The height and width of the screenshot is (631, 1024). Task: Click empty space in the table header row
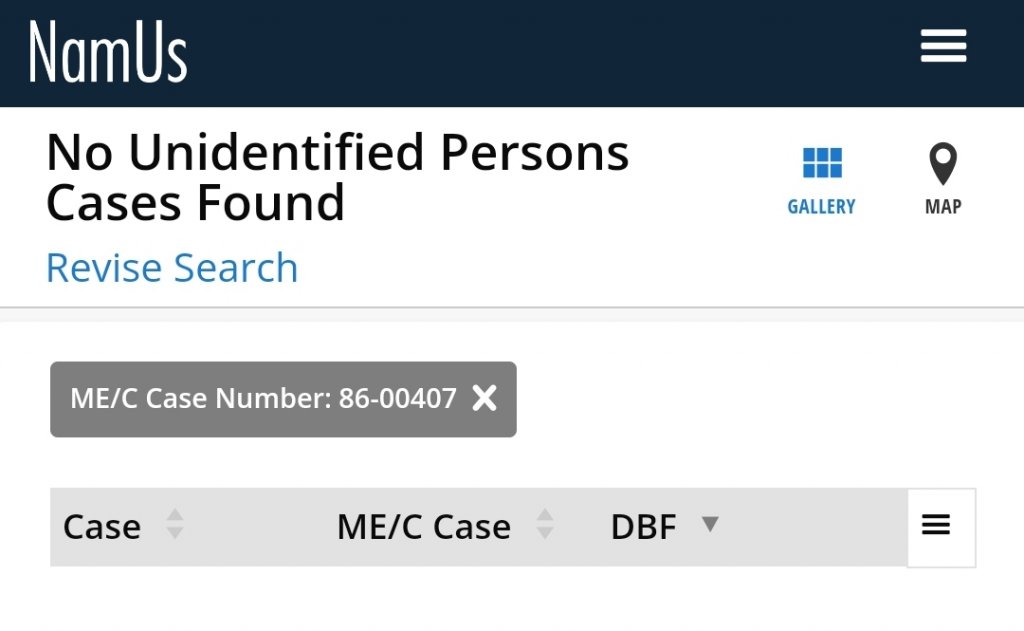(x=810, y=527)
